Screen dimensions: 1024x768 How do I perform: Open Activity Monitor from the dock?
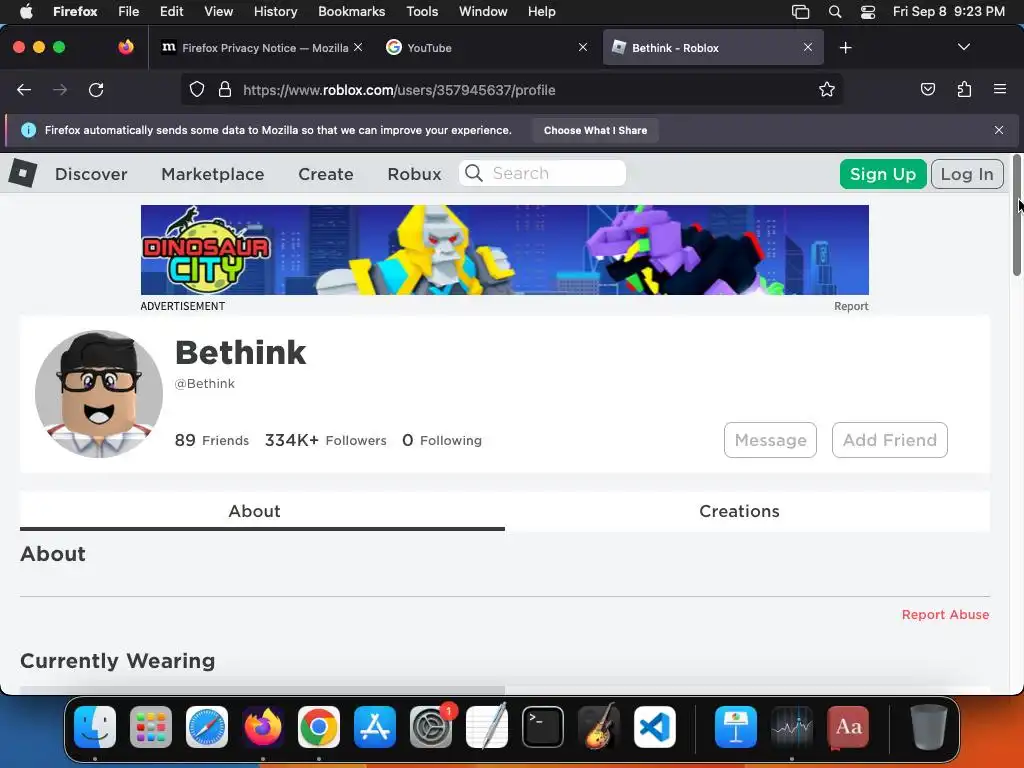click(x=792, y=727)
